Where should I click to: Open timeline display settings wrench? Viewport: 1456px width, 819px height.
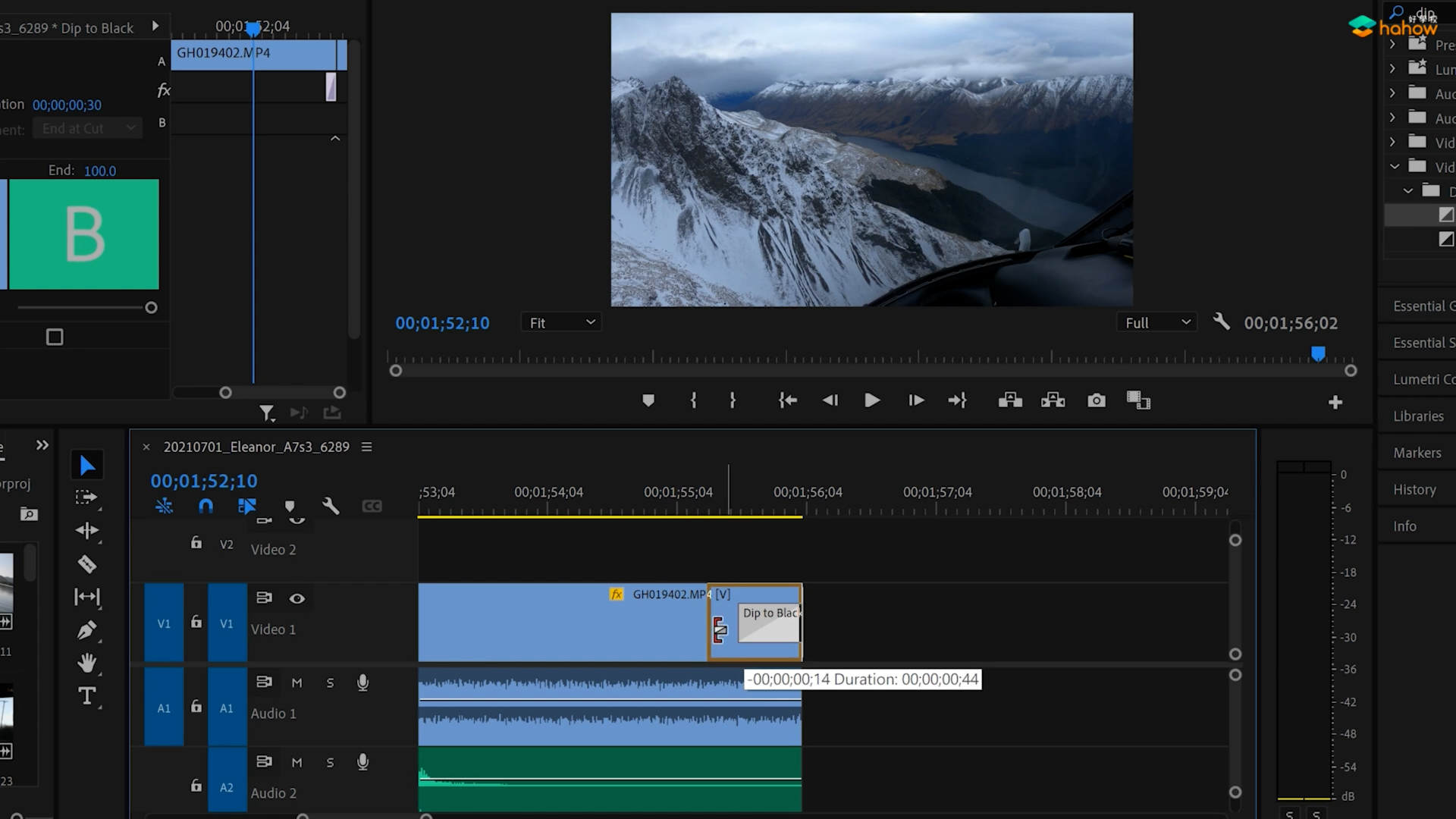coord(330,506)
